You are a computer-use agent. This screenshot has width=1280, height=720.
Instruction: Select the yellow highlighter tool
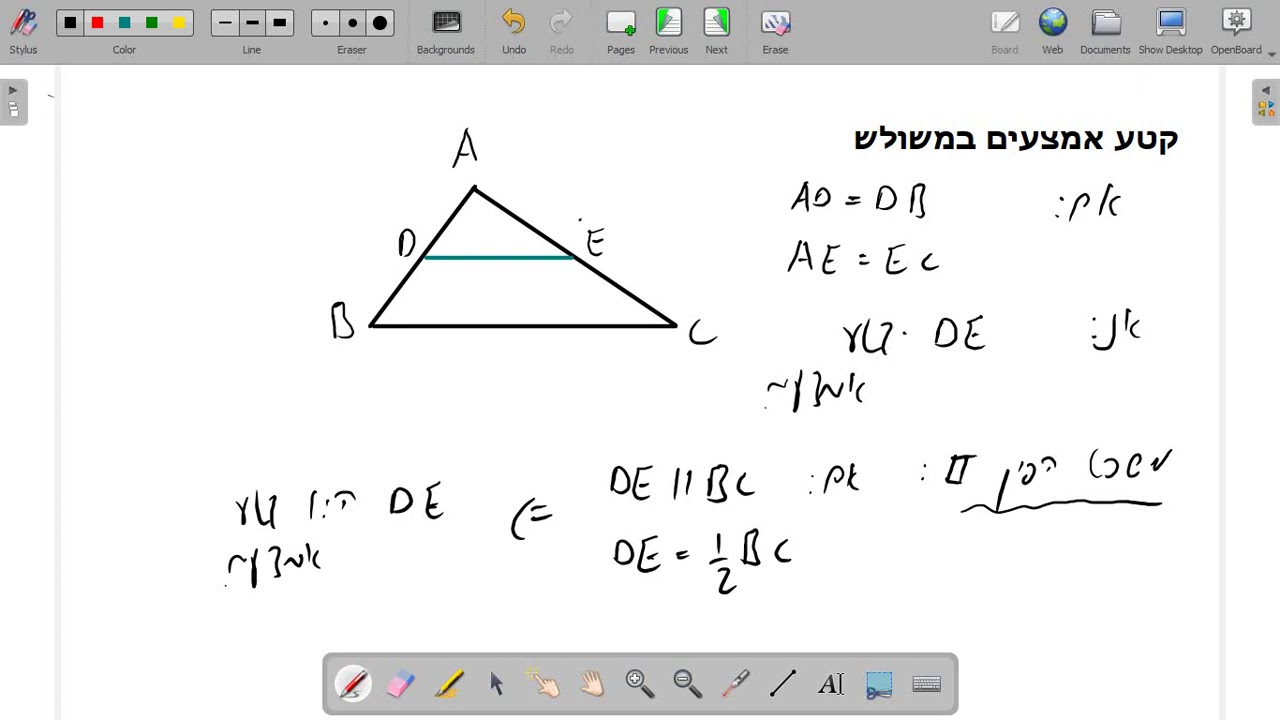pyautogui.click(x=449, y=684)
